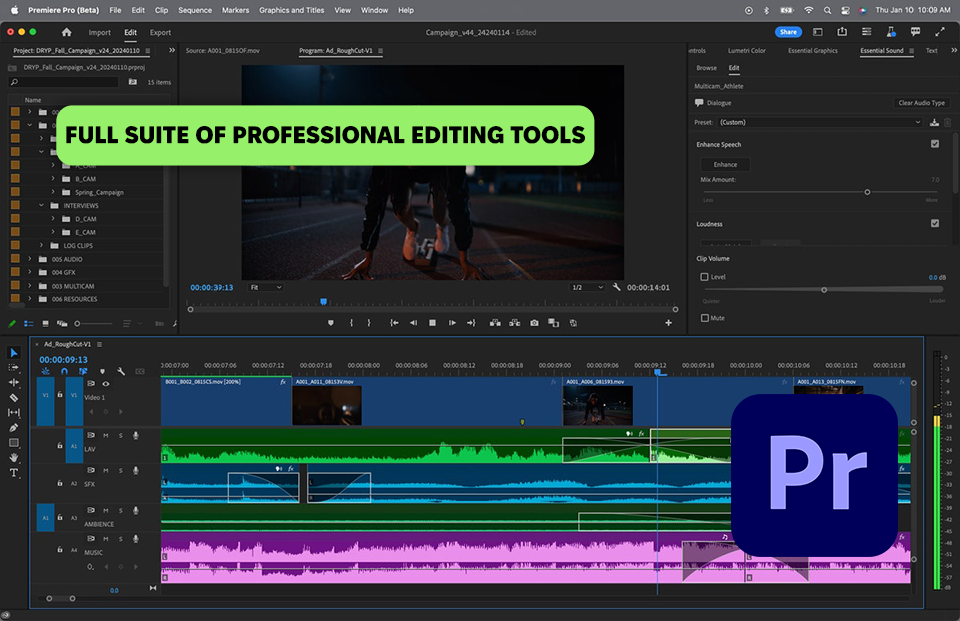960x621 pixels.
Task: Stop playback in the Program monitor
Action: 432,323
